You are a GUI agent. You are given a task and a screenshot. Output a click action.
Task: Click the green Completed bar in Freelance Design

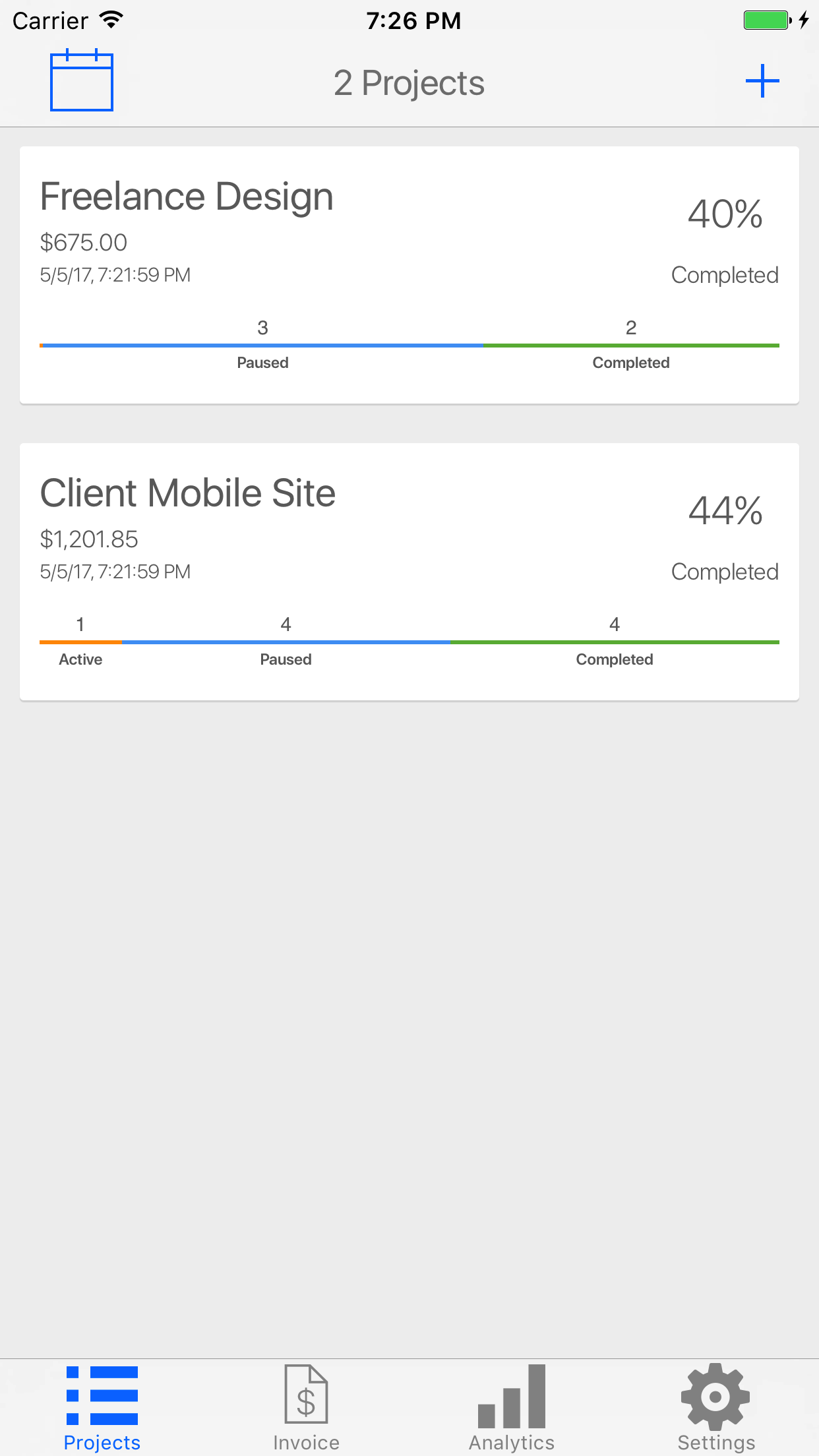pos(631,345)
